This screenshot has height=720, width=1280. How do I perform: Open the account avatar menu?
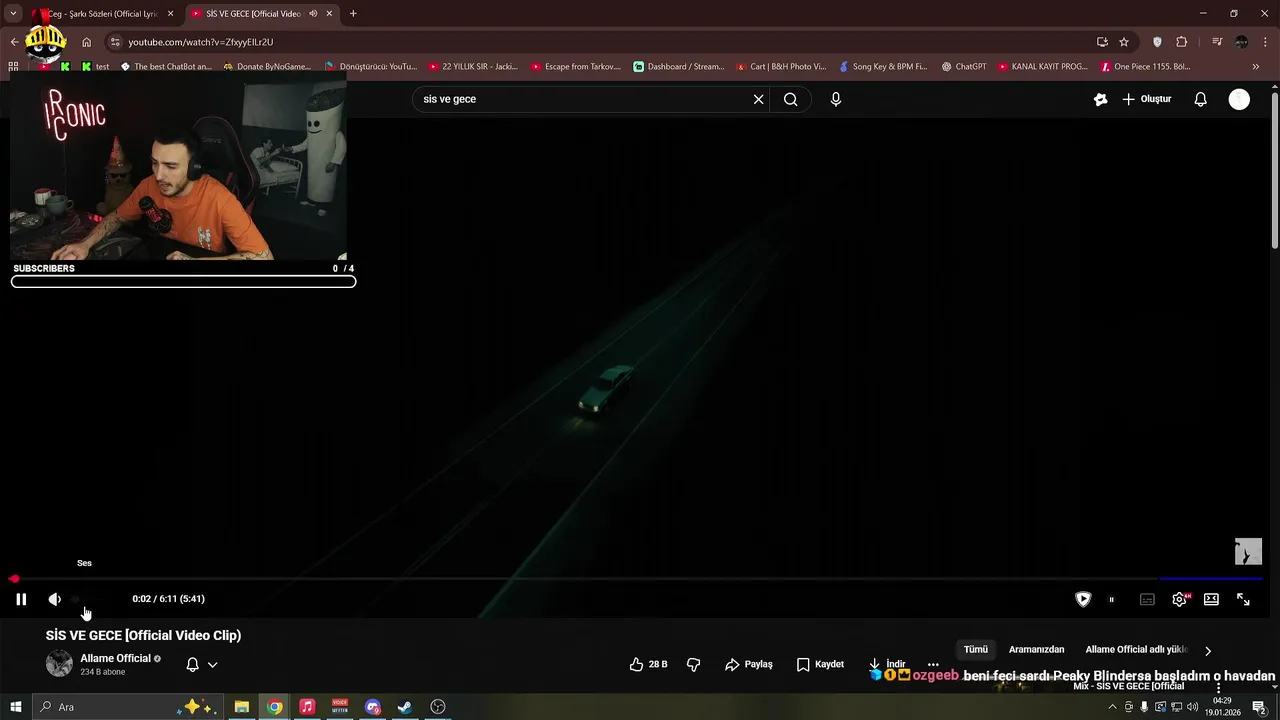point(1239,99)
